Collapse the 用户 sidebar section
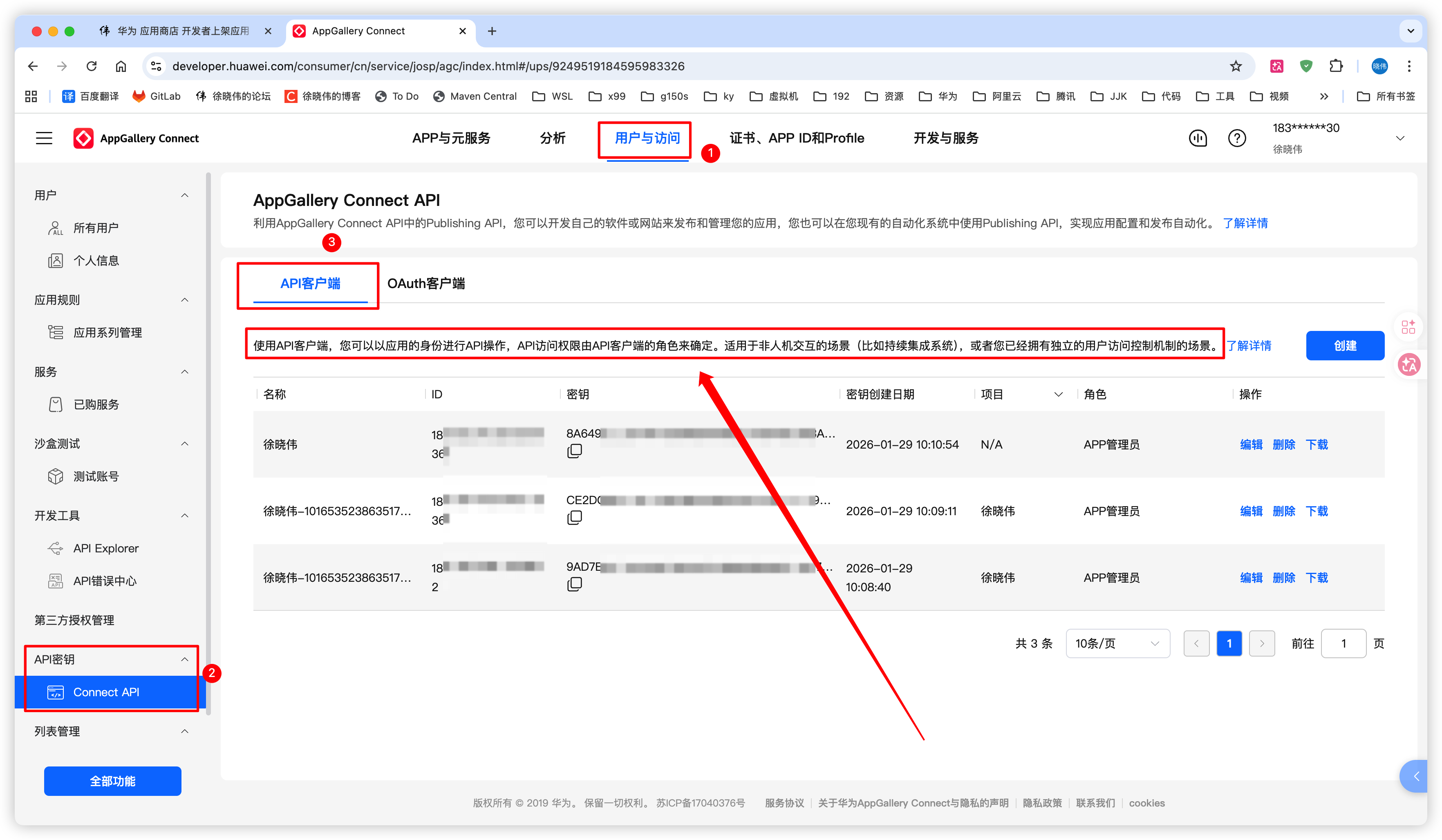 (x=184, y=196)
